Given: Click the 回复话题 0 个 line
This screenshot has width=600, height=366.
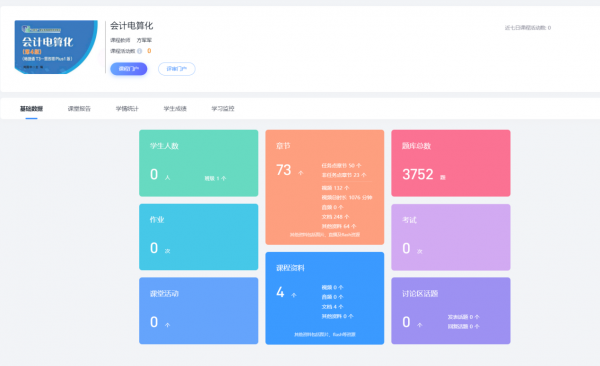Looking at the screenshot, I should pyautogui.click(x=463, y=327).
